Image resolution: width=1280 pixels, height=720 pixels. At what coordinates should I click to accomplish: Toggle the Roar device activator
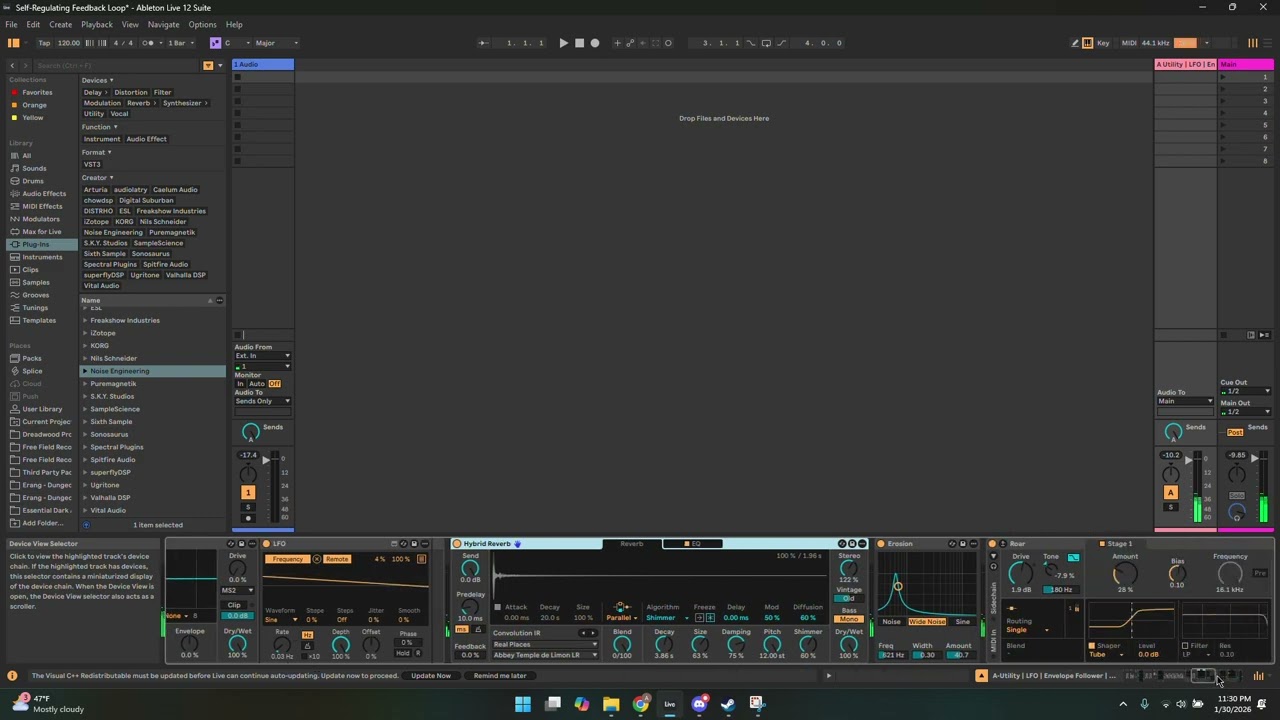pos(992,544)
